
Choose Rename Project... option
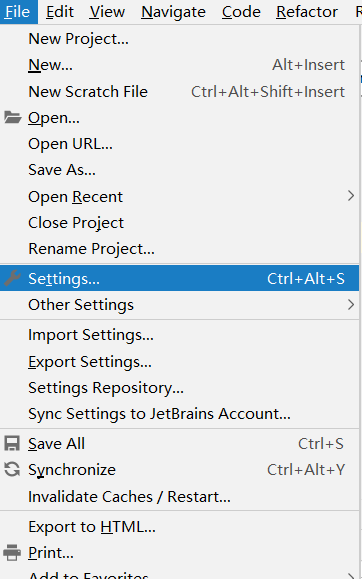click(180, 249)
